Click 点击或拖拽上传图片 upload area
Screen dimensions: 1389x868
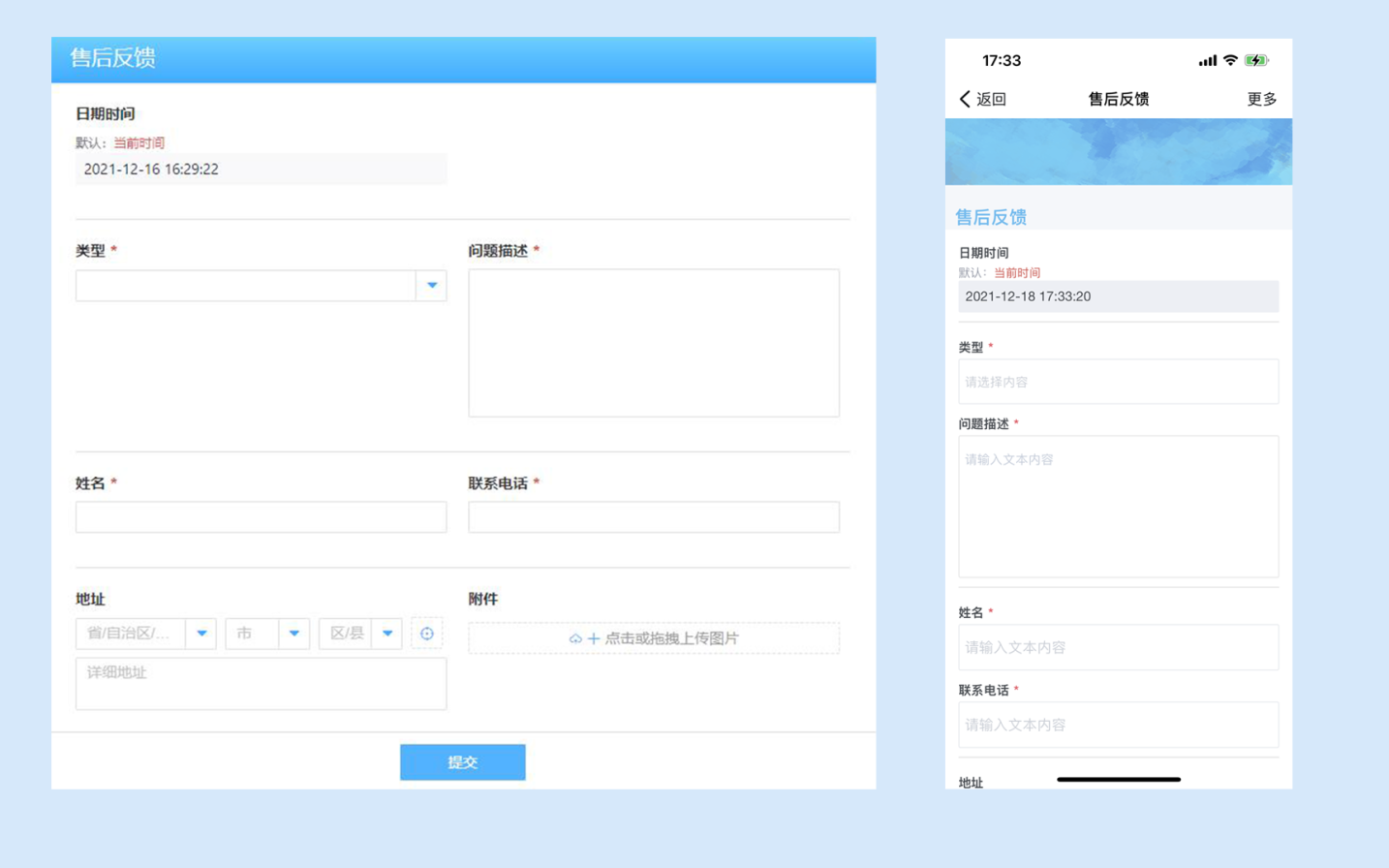click(654, 638)
